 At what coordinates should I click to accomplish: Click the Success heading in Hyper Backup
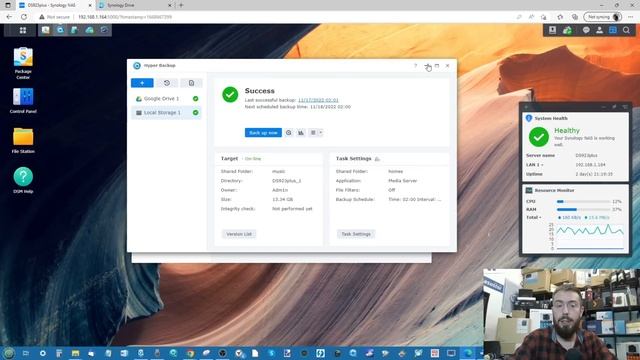pos(260,91)
